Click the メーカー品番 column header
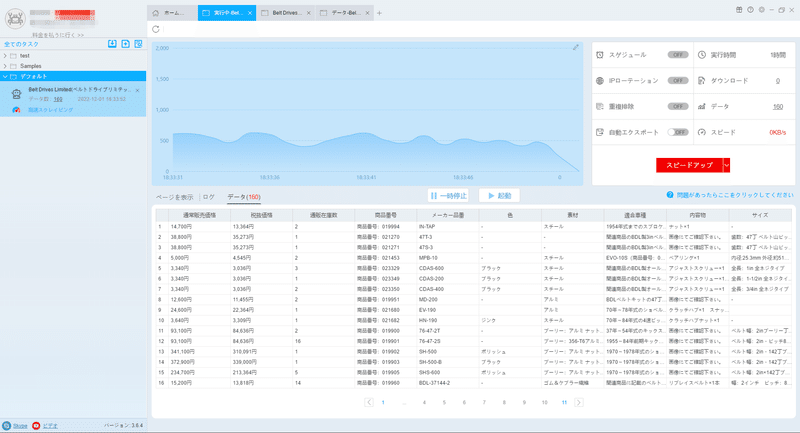Screen dimensions: 800x433 click(x=448, y=215)
